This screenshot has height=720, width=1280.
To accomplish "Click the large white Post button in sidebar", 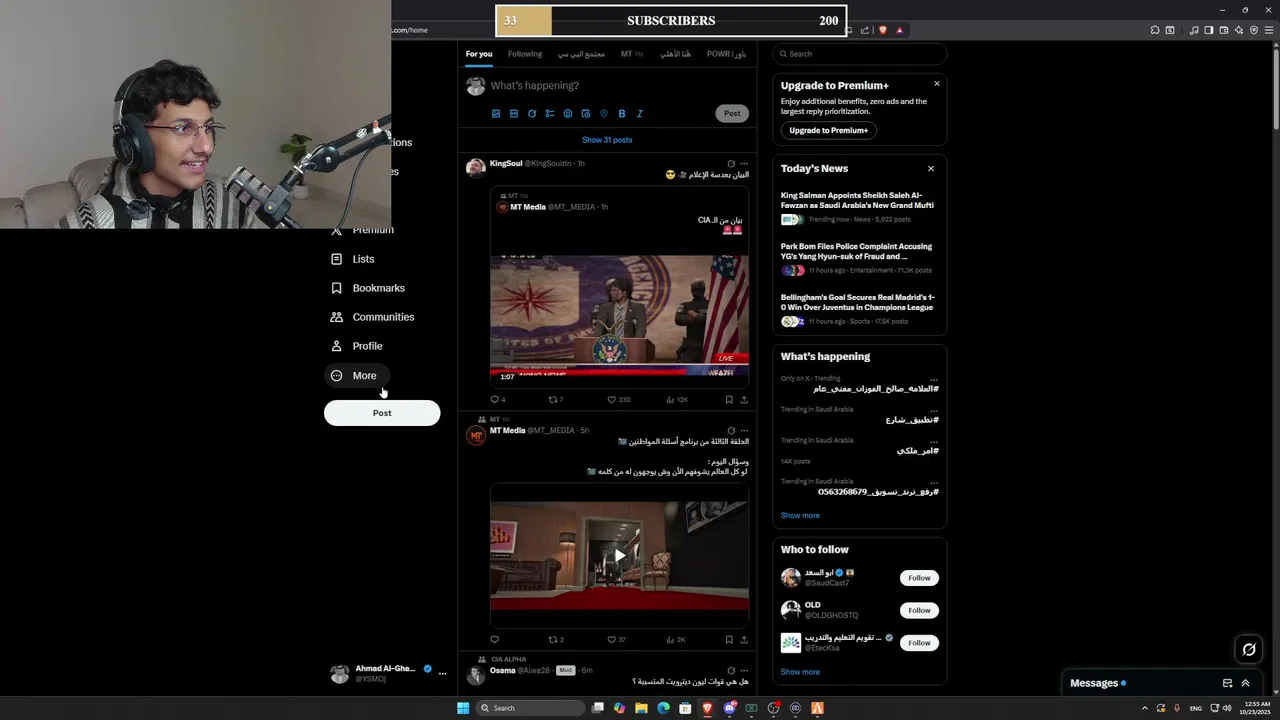I will click(x=382, y=413).
